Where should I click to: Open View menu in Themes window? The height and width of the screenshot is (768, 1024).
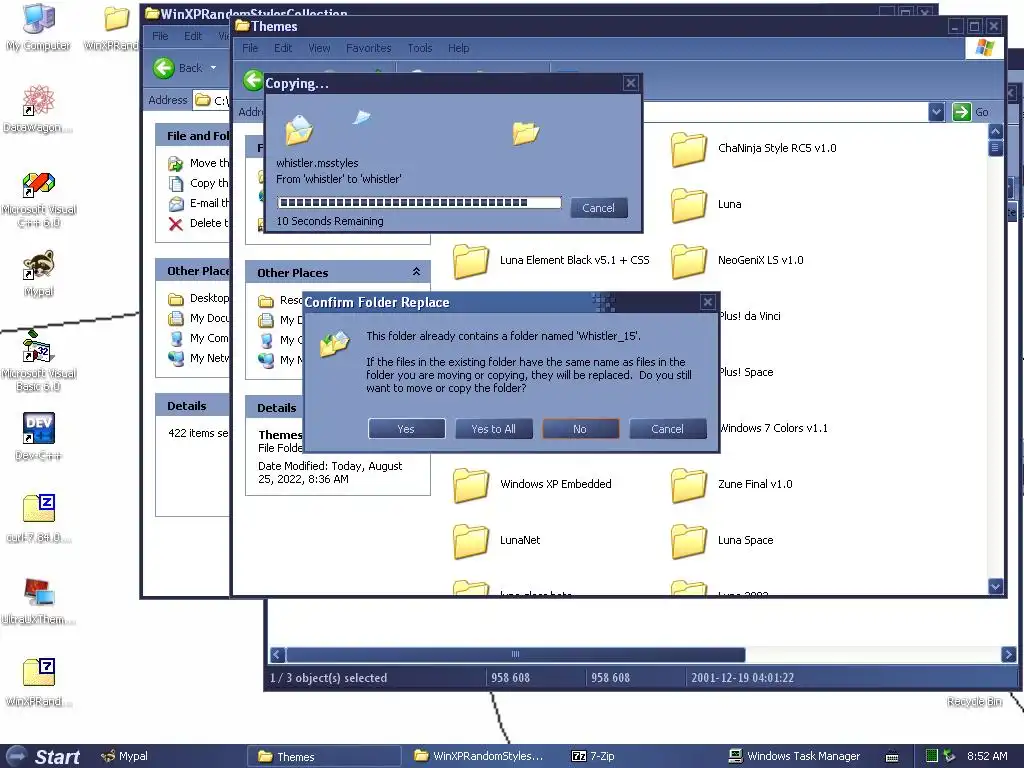coord(319,48)
